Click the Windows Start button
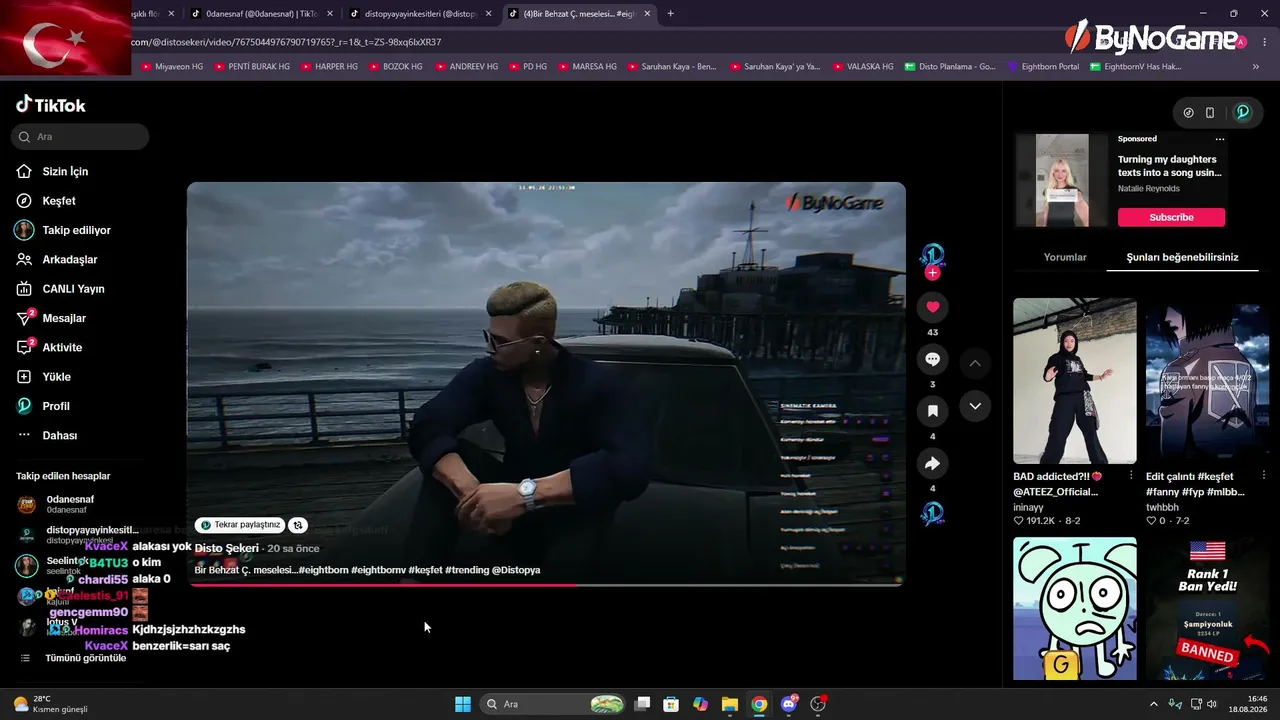Viewport: 1280px width, 720px height. pyautogui.click(x=463, y=704)
